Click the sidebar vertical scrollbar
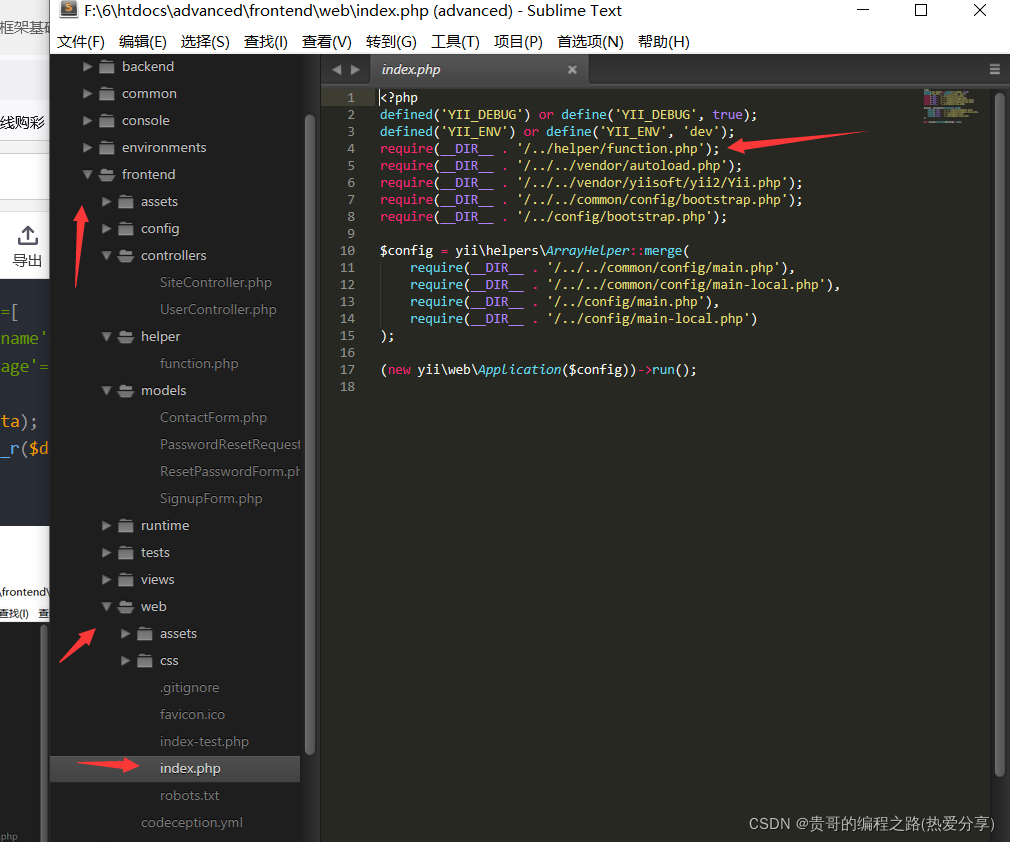Viewport: 1010px width, 842px height. (310, 435)
